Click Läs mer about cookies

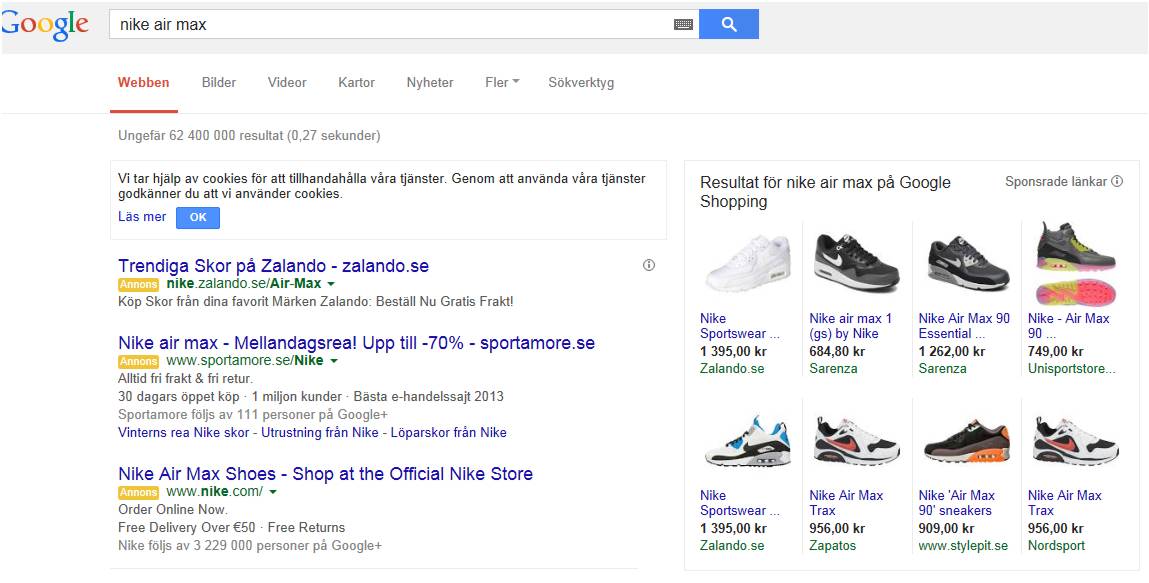tap(142, 217)
